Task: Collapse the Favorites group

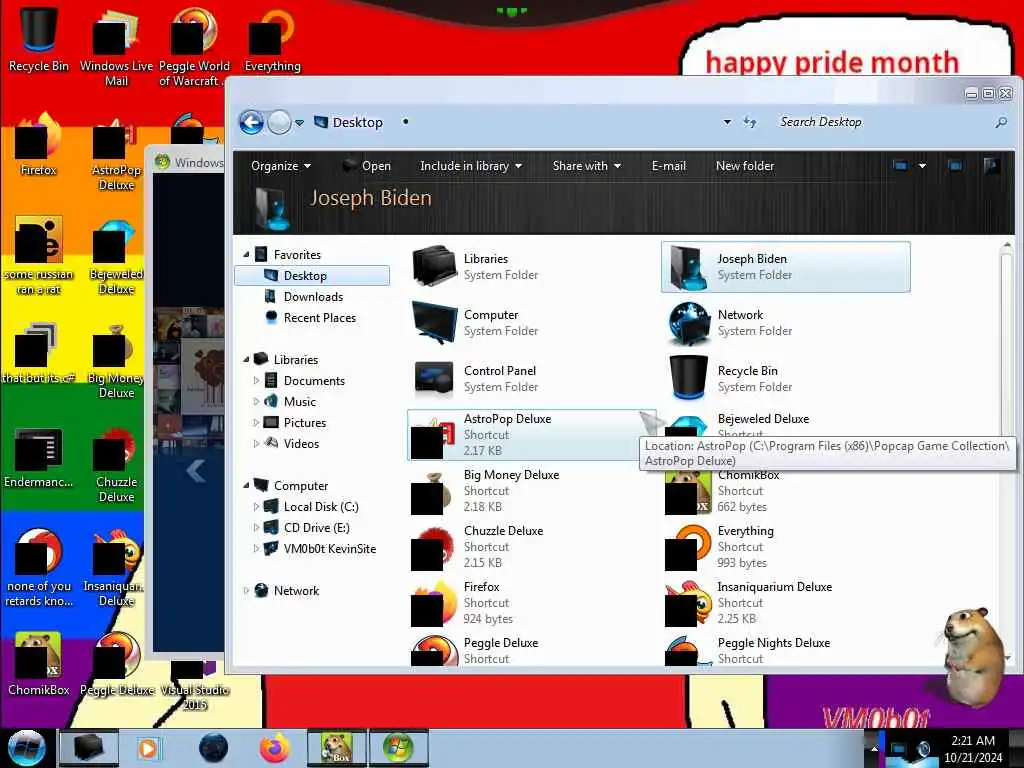Action: click(246, 255)
